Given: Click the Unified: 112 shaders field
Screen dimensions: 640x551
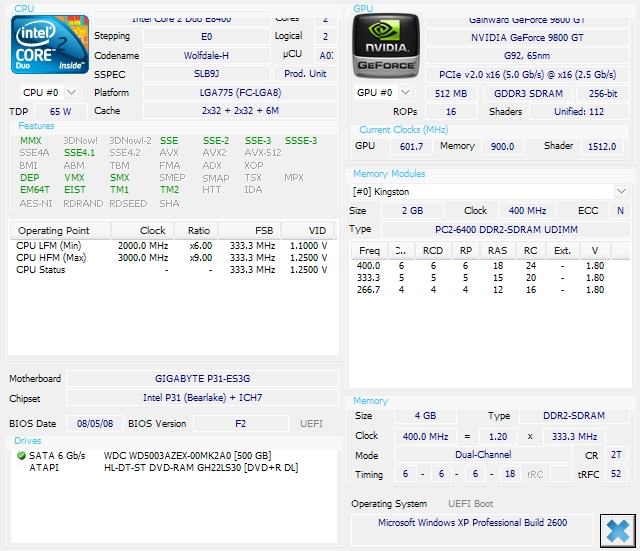Looking at the screenshot, I should click(x=579, y=111).
